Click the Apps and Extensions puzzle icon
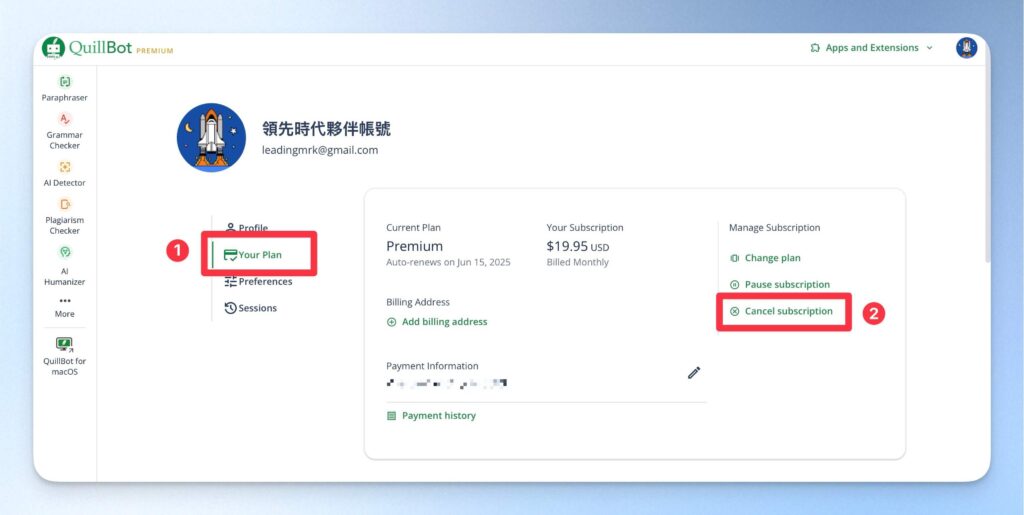This screenshot has width=1024, height=515. click(815, 48)
